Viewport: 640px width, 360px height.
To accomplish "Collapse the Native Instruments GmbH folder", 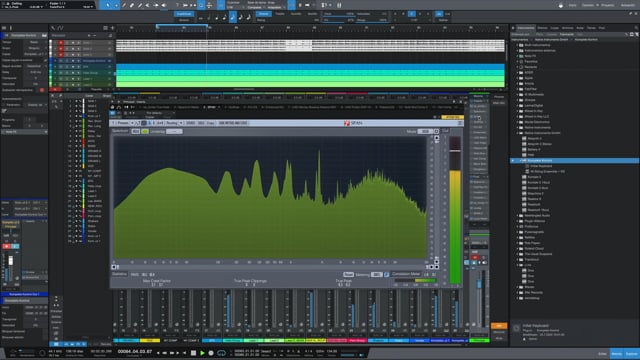I will 517,133.
